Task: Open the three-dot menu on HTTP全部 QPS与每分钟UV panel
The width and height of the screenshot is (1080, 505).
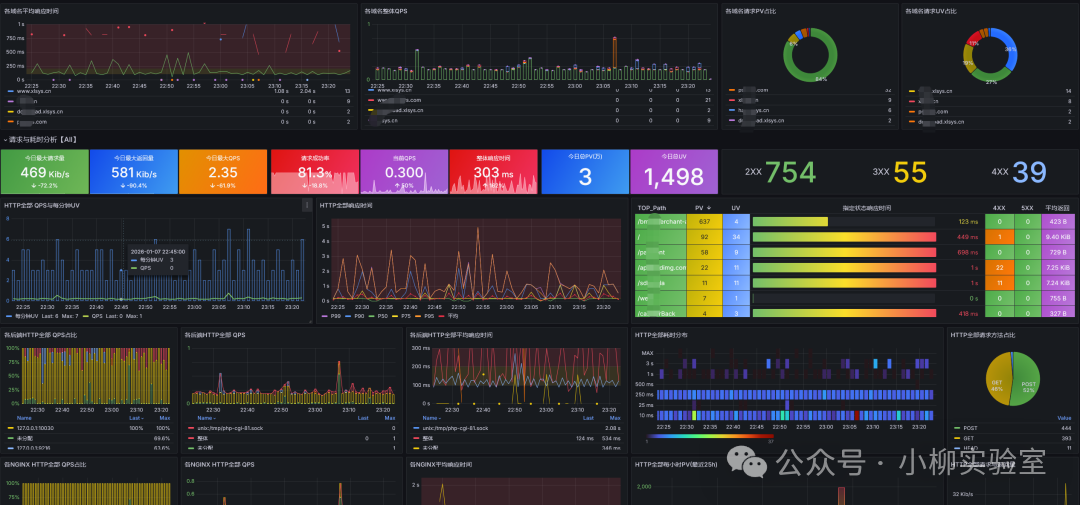Action: pos(307,205)
